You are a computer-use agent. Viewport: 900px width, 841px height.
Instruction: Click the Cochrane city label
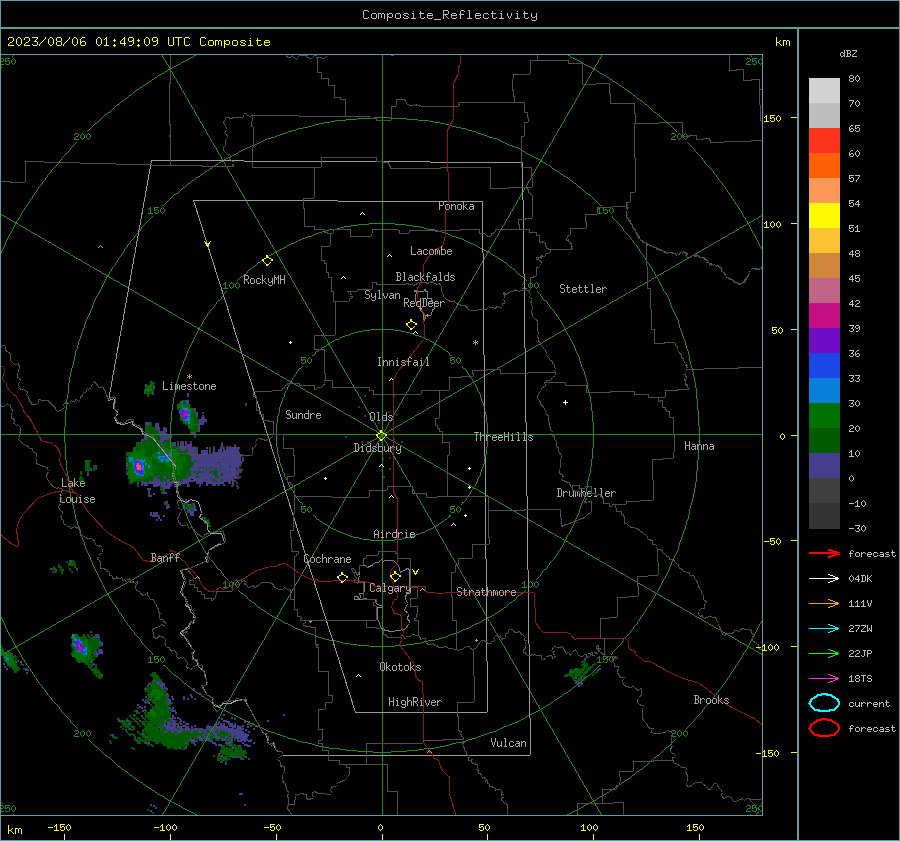327,559
